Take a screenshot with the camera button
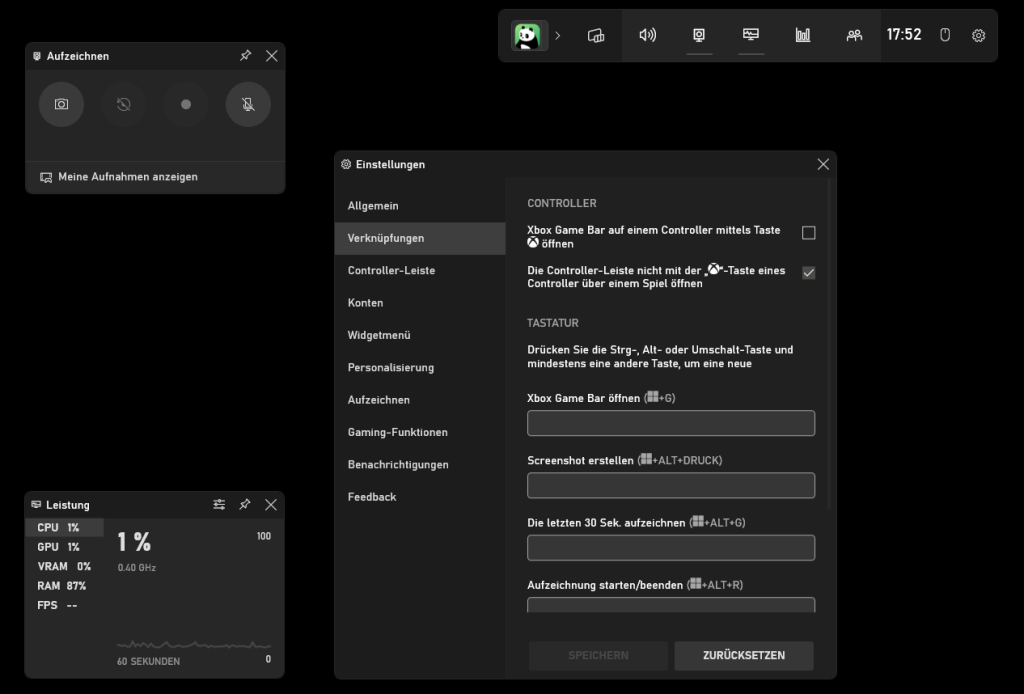 click(61, 104)
